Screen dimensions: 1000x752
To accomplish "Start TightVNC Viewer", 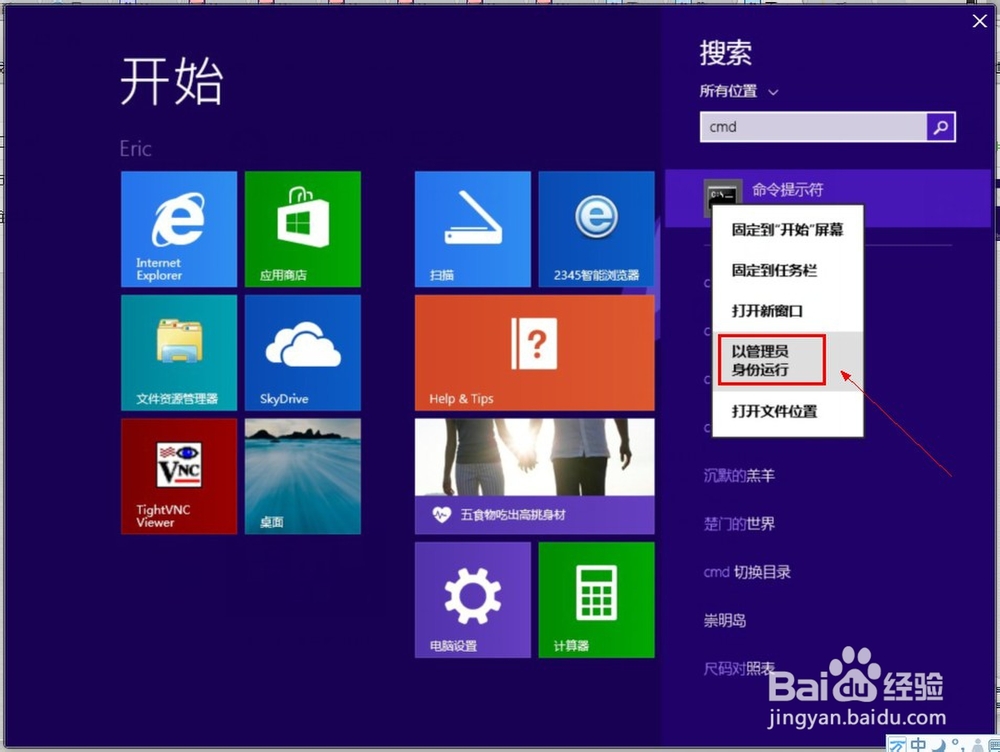I will pos(178,475).
